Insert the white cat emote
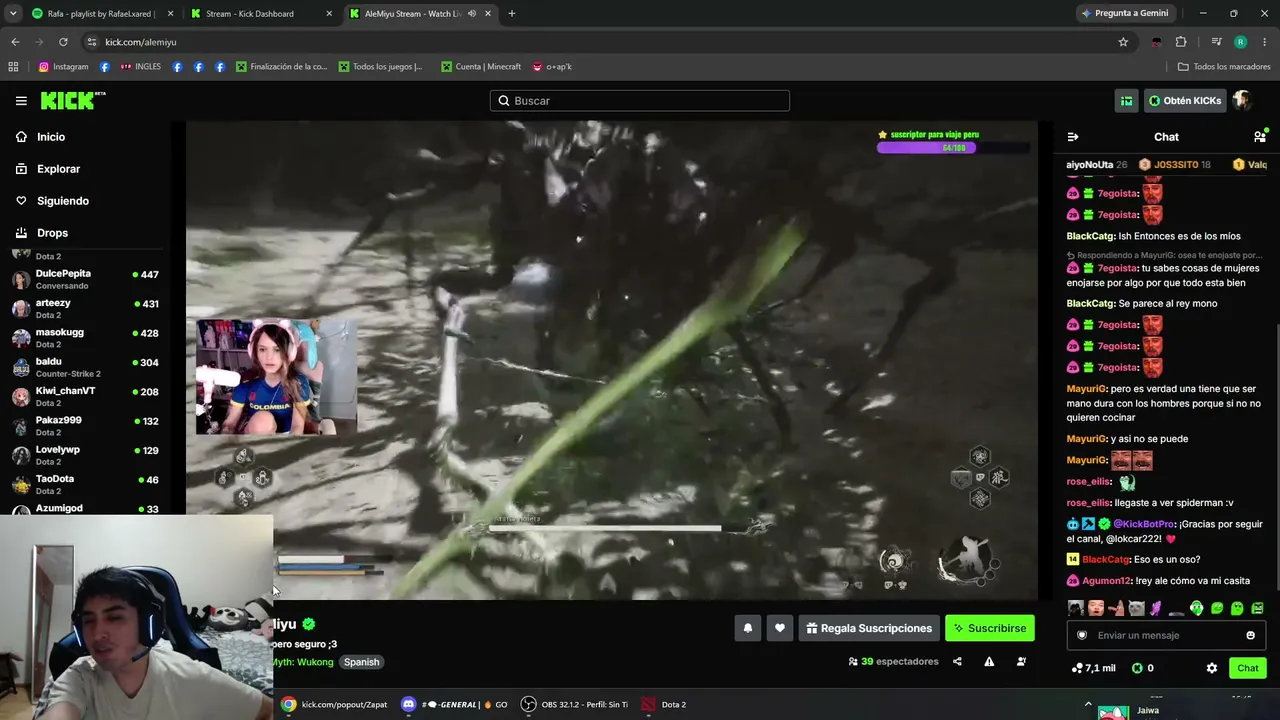 point(1136,608)
